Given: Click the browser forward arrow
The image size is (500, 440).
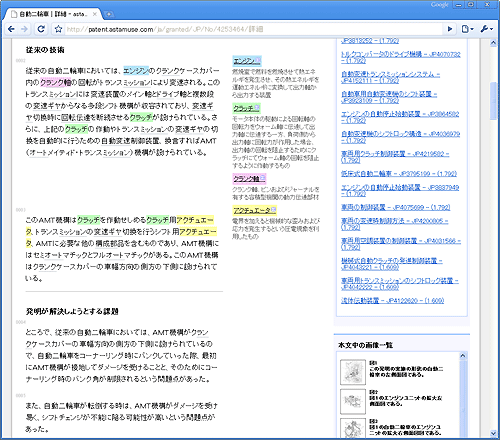Looking at the screenshot, I should pos(24,29).
